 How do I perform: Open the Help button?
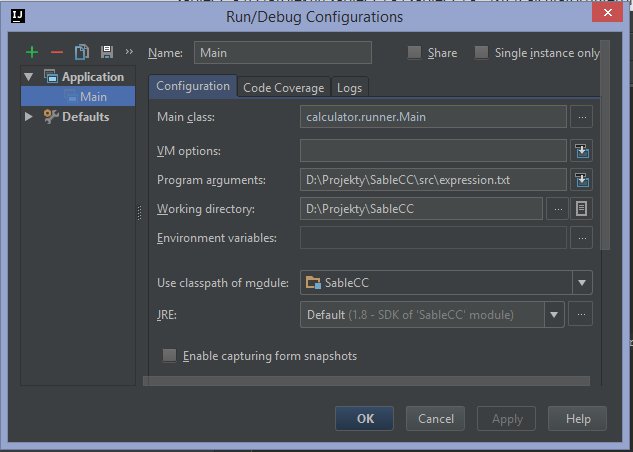click(577, 419)
